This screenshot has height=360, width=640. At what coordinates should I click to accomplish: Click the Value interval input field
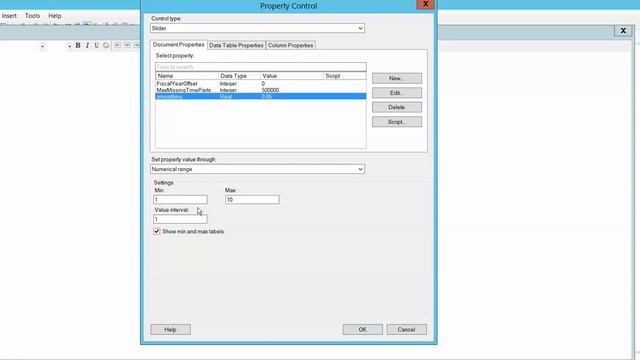click(x=180, y=219)
